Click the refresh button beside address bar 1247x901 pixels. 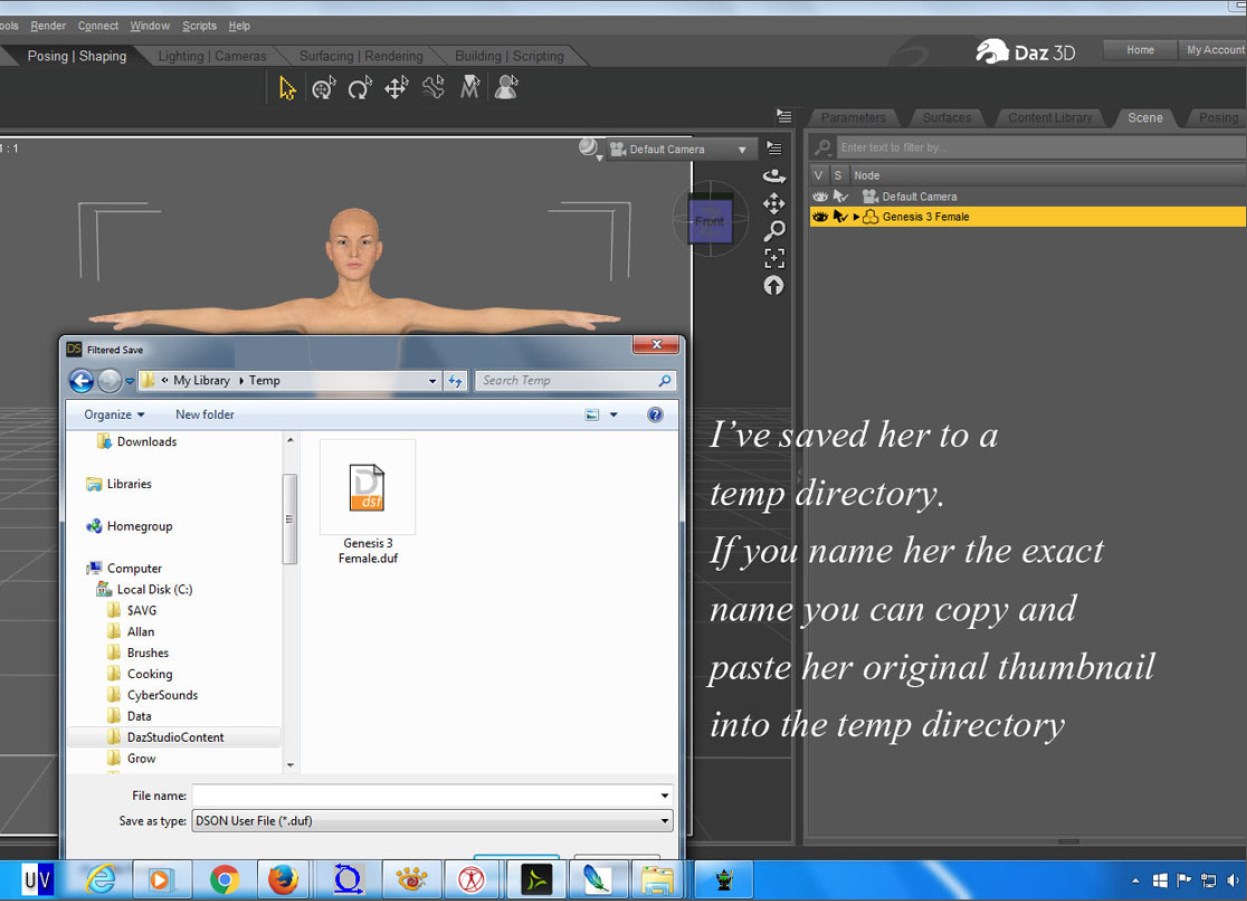coord(456,381)
